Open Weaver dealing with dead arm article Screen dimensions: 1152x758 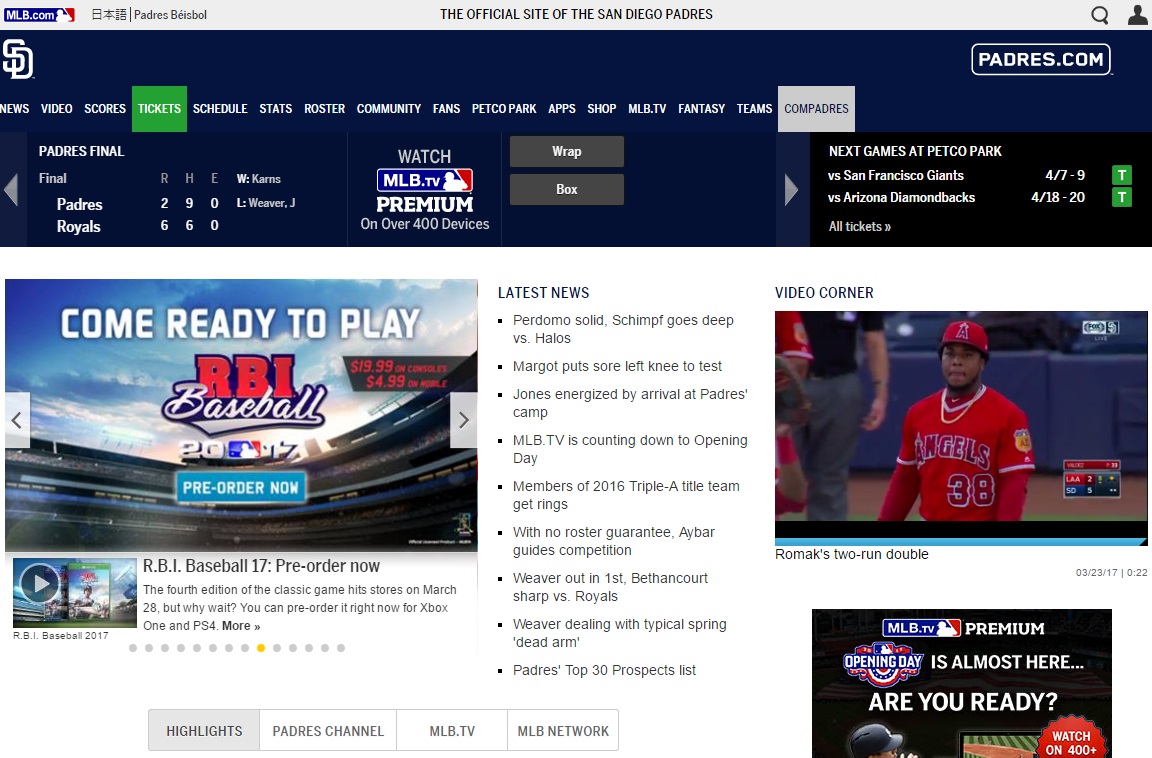click(619, 633)
